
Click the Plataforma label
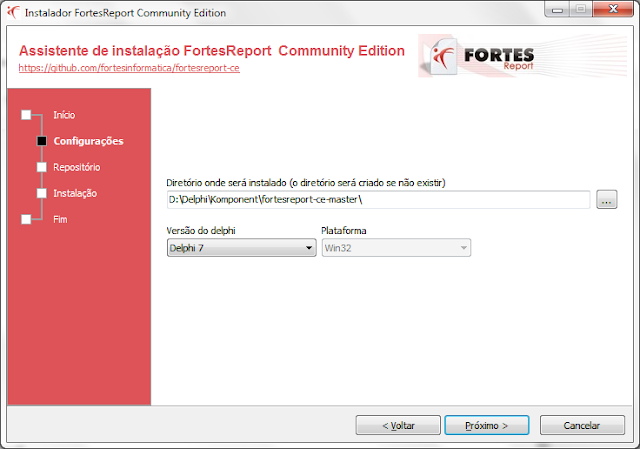[x=344, y=231]
